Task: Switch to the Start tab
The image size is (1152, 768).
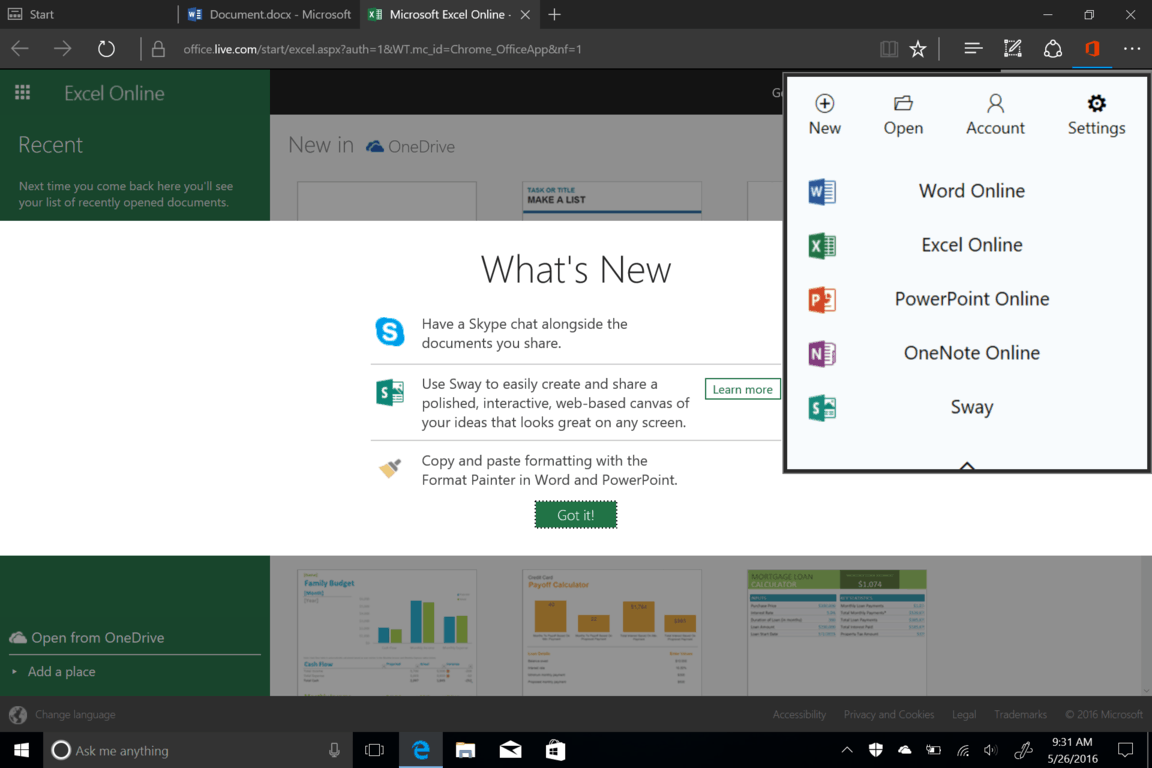Action: 88,14
